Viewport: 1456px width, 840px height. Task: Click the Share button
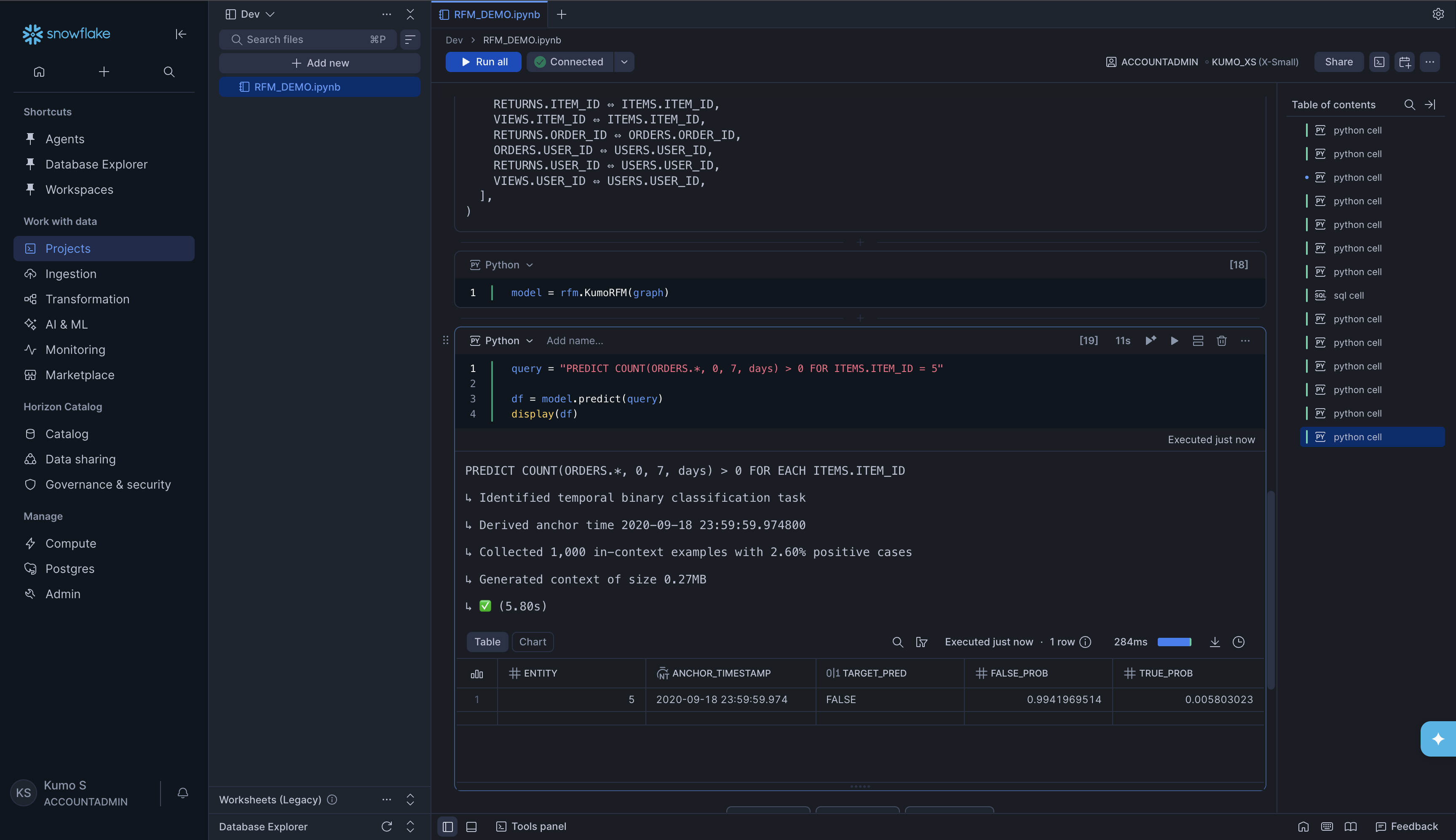coord(1338,62)
